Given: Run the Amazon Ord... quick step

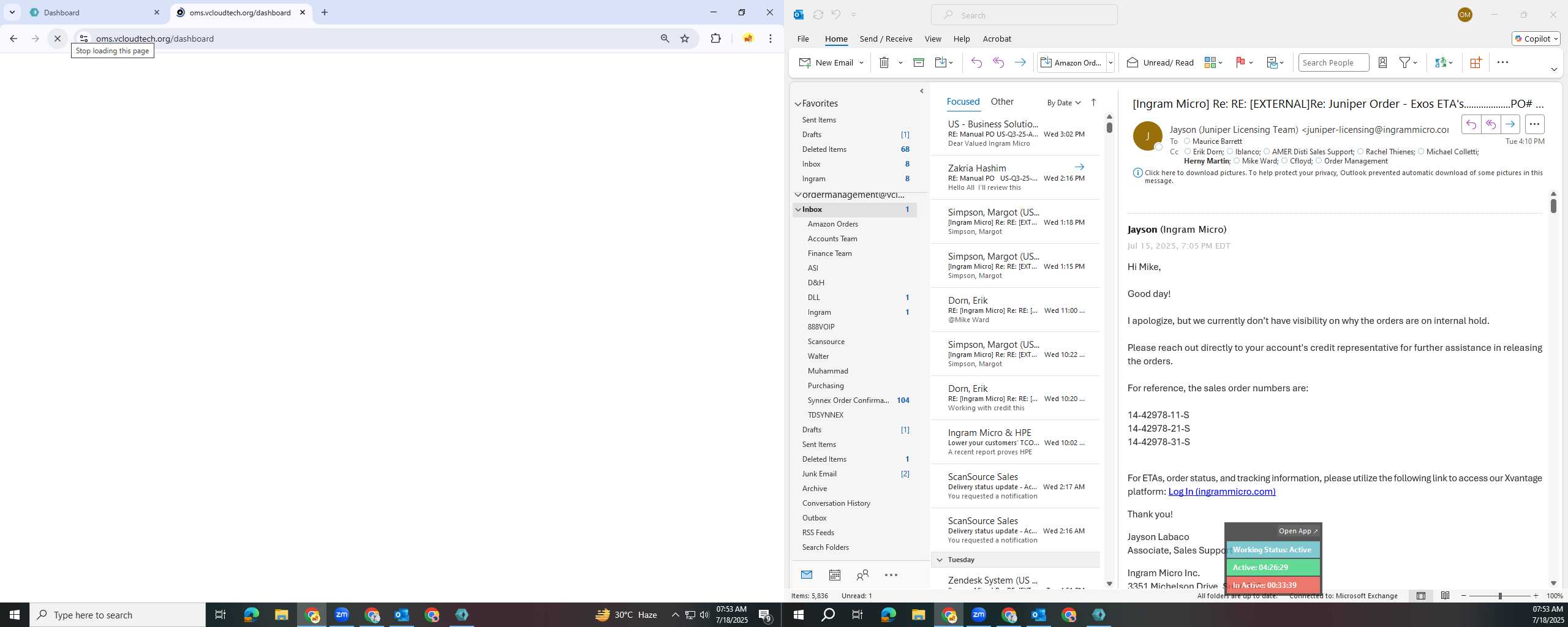Looking at the screenshot, I should pyautogui.click(x=1072, y=62).
